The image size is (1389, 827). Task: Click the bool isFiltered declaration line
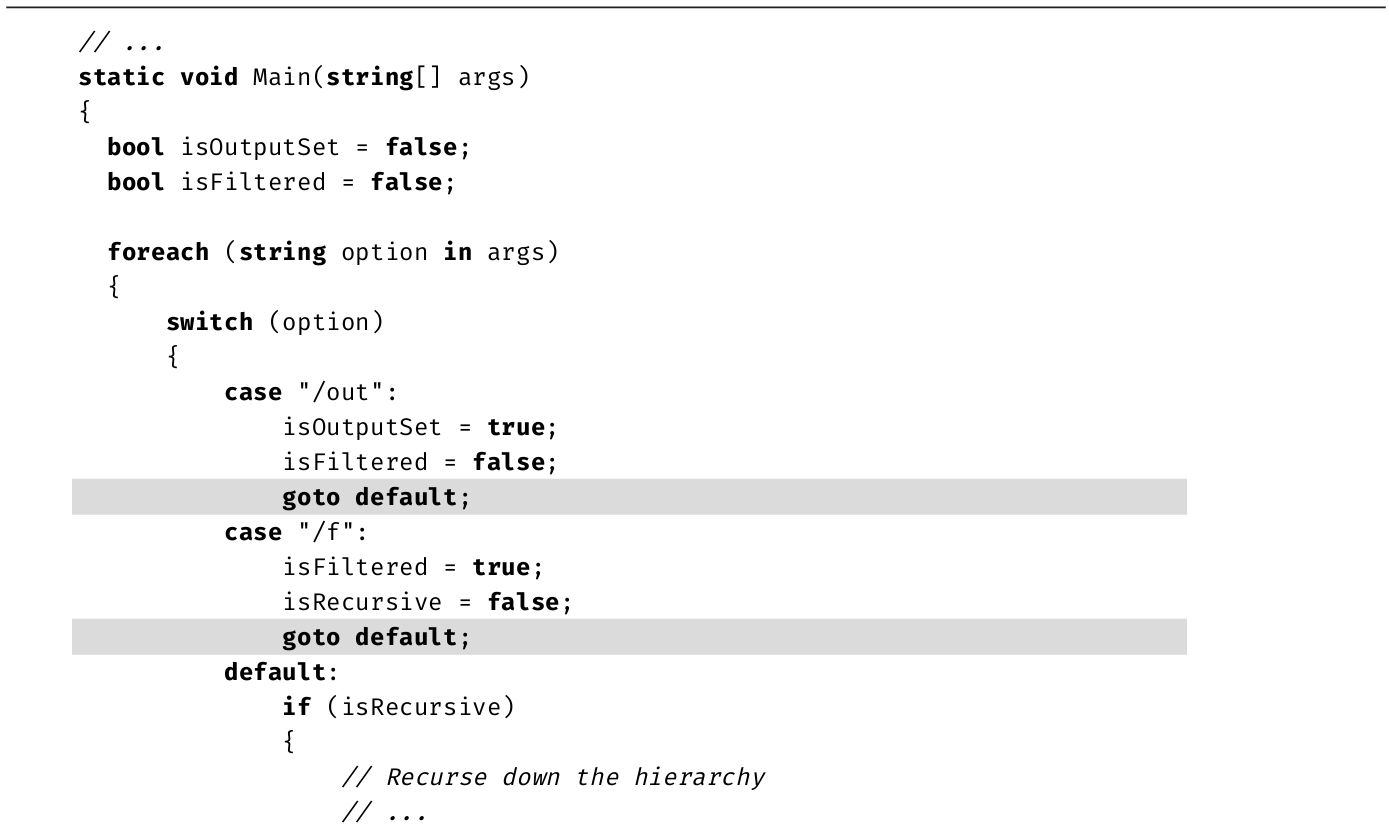[280, 182]
